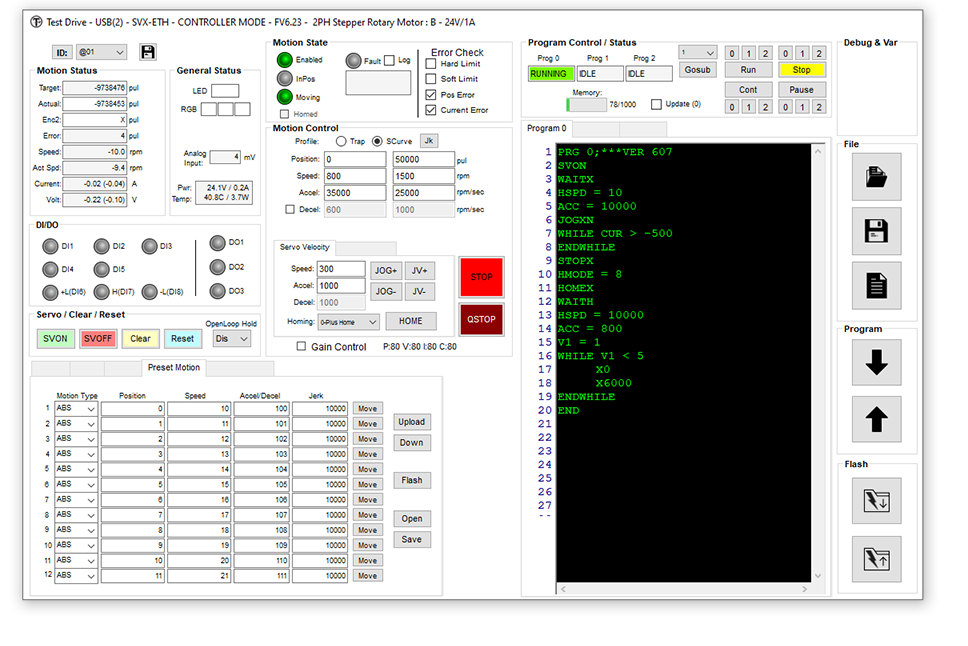Click the document icon in File panel
This screenshot has height=646, width=968.
[876, 285]
